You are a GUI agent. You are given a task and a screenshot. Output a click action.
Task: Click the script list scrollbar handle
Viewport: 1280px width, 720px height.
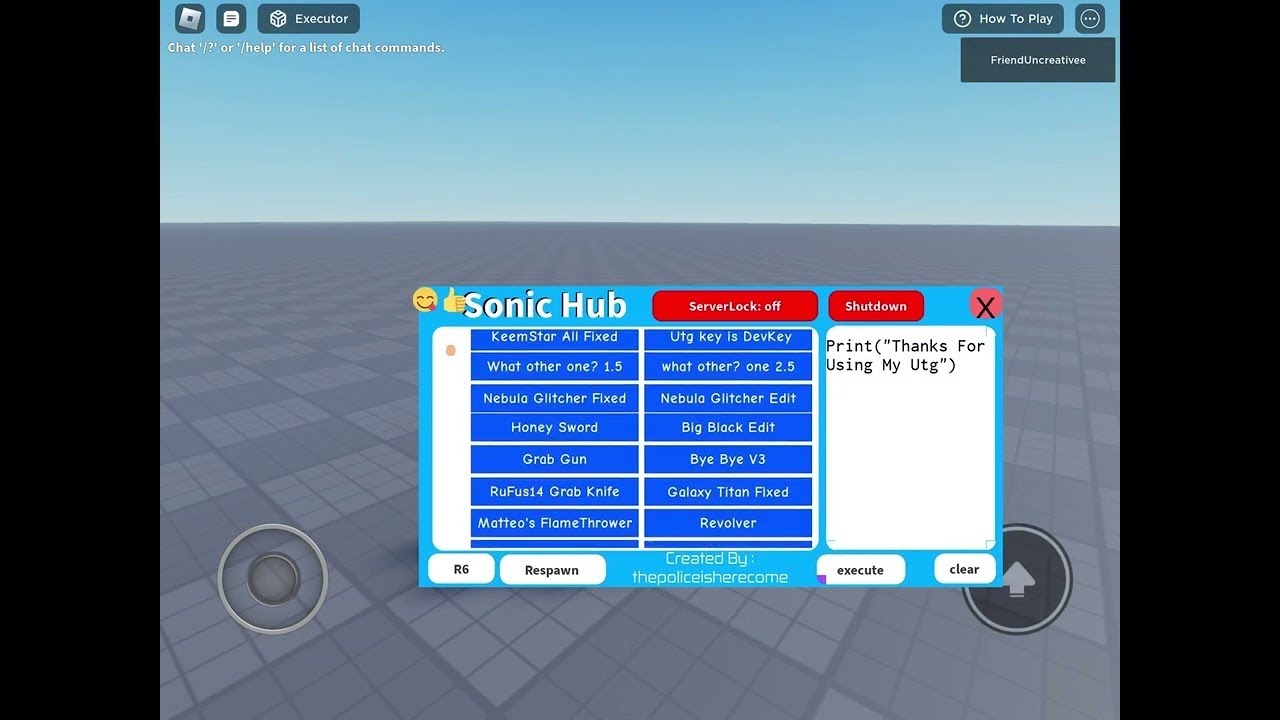pyautogui.click(x=451, y=350)
